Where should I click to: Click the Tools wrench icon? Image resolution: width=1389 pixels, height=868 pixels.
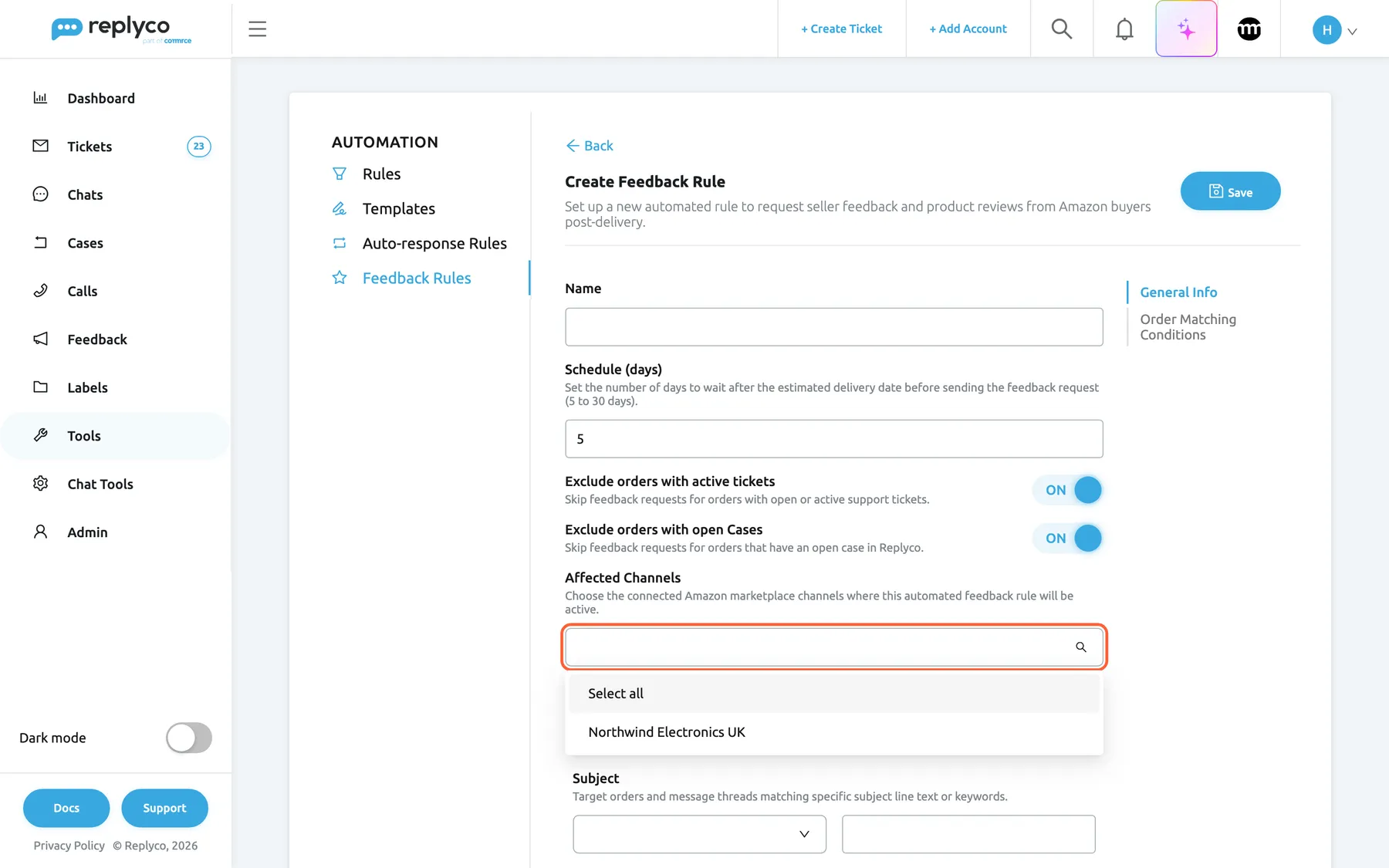40,435
